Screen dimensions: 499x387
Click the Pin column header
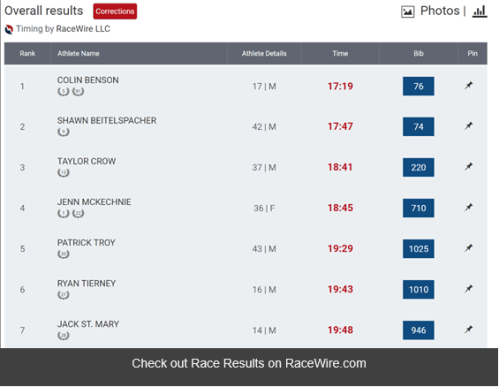(x=472, y=53)
